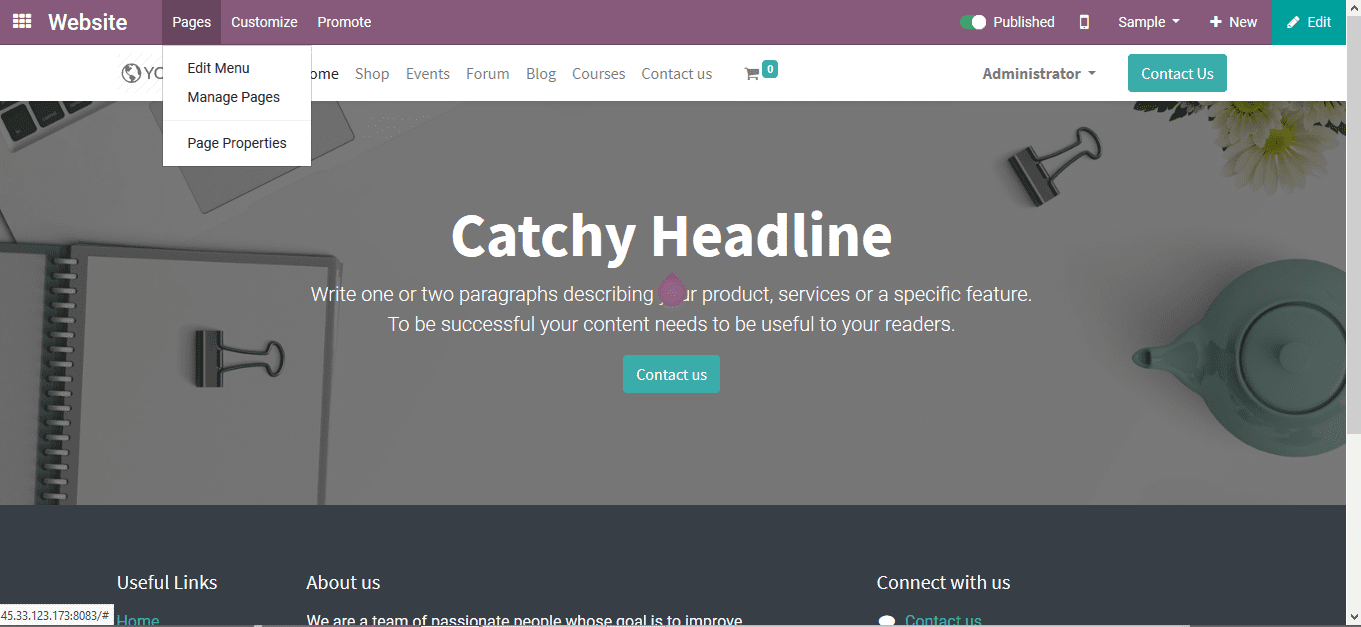Navigate to the Shop page
Image resolution: width=1361 pixels, height=627 pixels.
372,73
